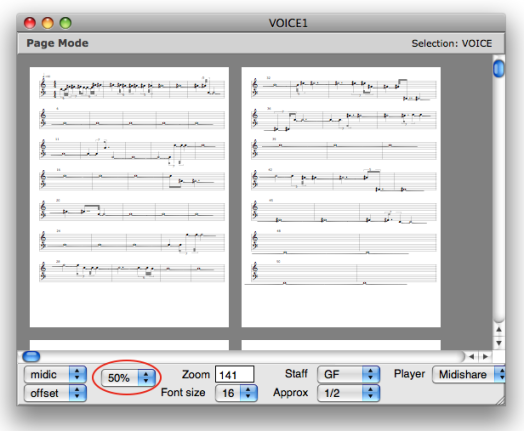The image size is (524, 431).
Task: Click the yellow minimize window button
Action: click(47, 23)
